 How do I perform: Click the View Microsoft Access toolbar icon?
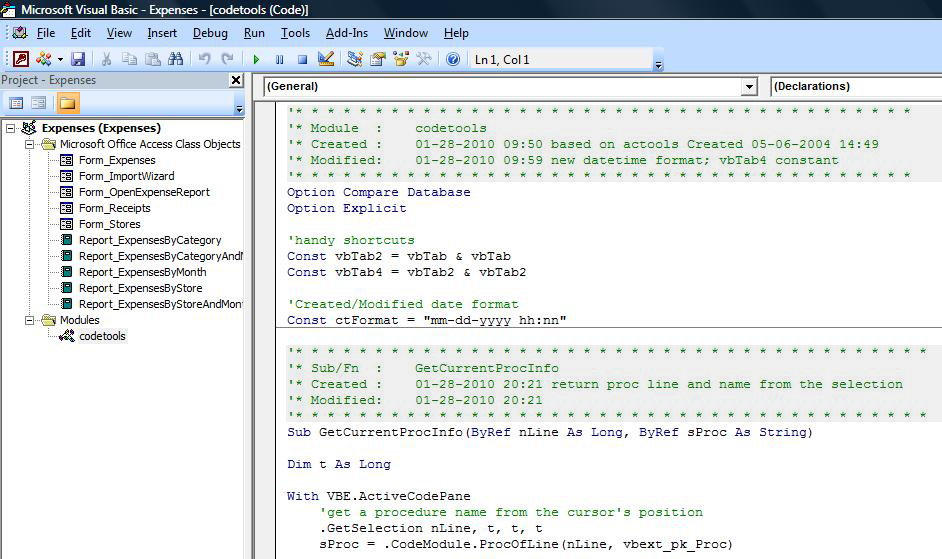pos(21,59)
